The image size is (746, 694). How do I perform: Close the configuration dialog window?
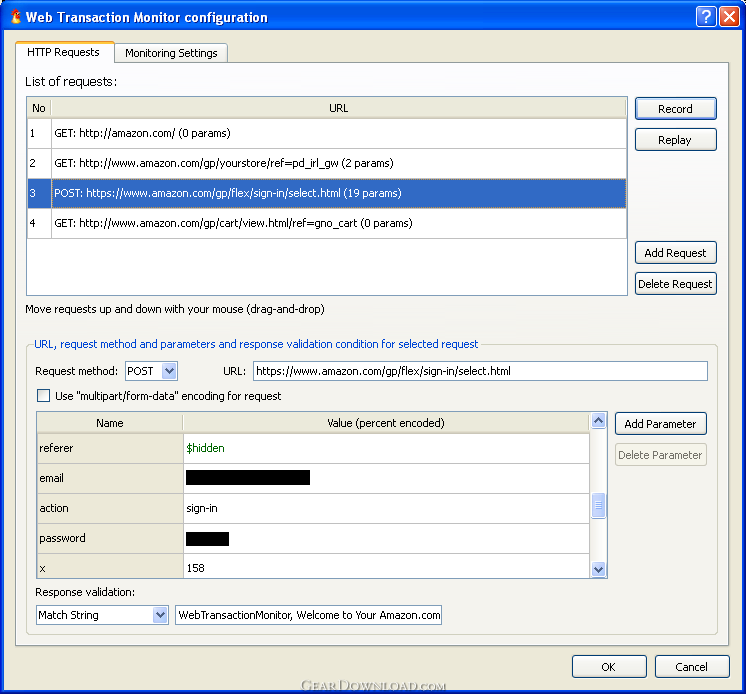pyautogui.click(x=729, y=17)
